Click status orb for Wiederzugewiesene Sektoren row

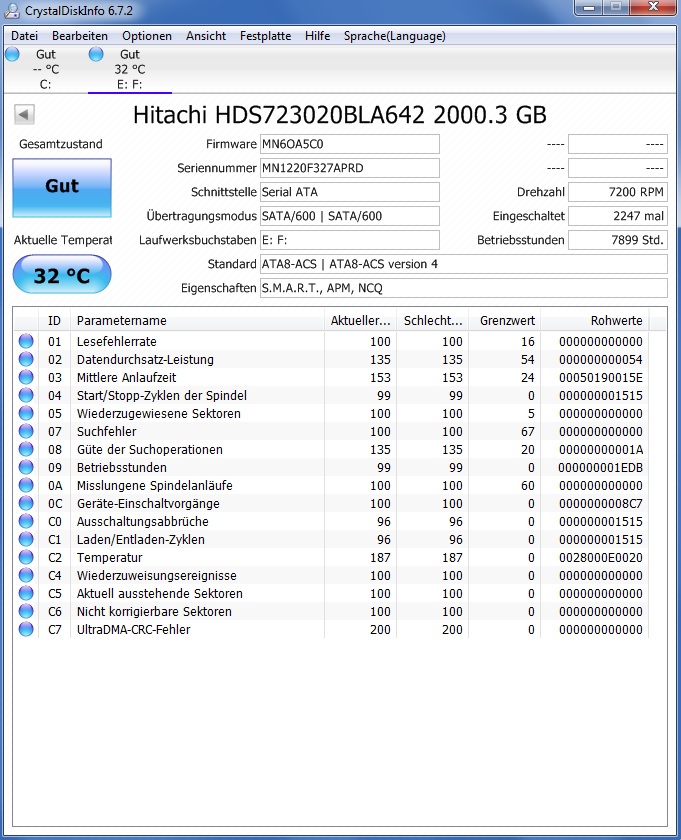(x=26, y=414)
